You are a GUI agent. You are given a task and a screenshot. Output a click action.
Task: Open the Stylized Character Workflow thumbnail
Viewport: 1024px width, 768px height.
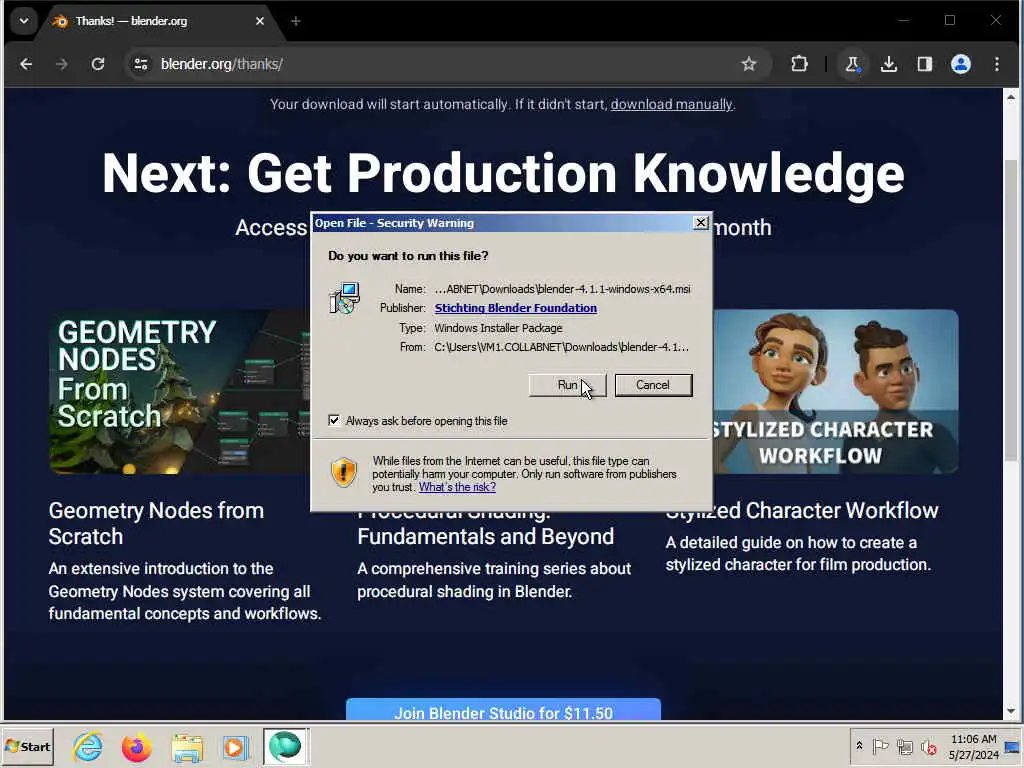(x=835, y=392)
